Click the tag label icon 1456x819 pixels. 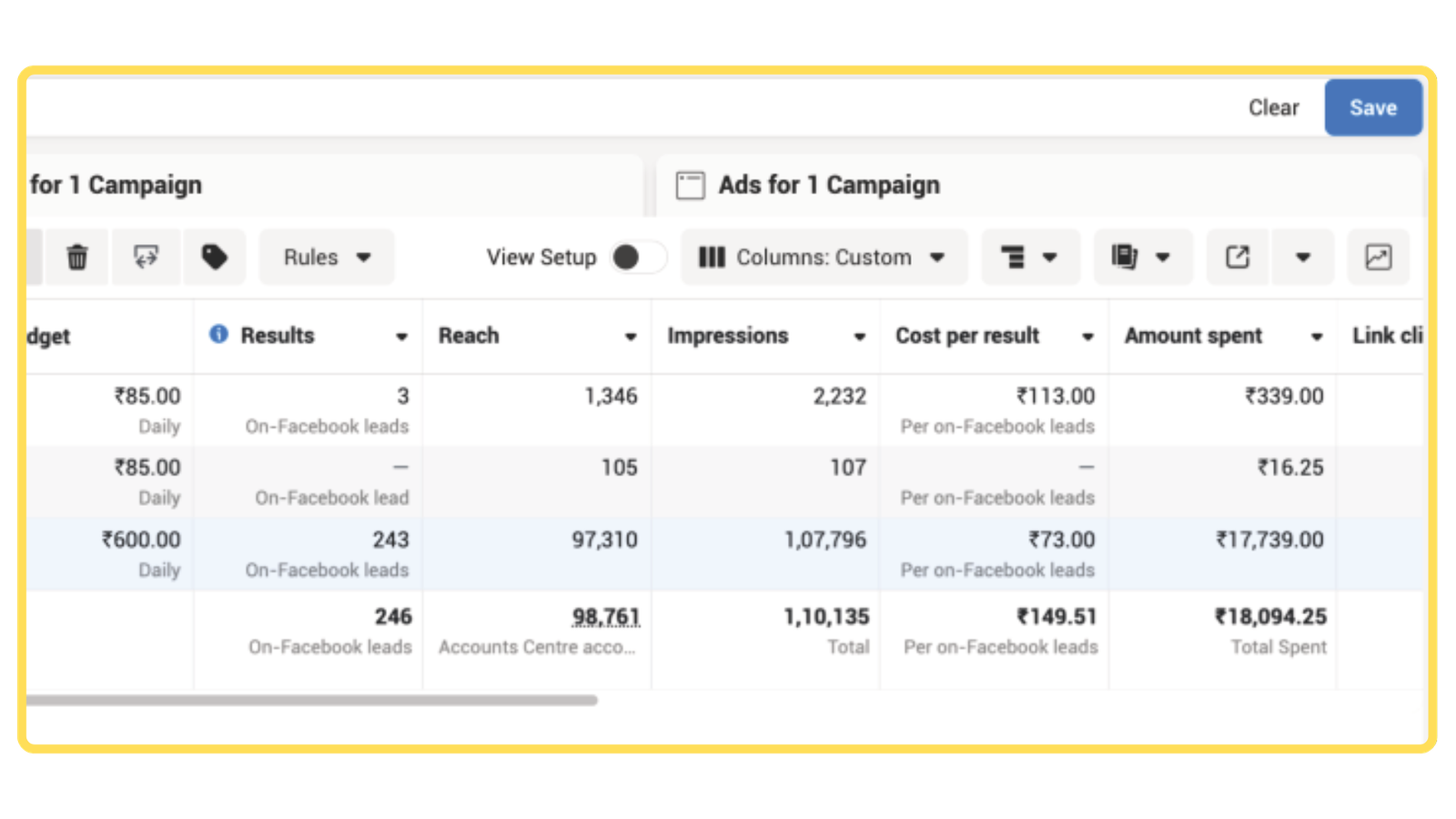pyautogui.click(x=214, y=258)
